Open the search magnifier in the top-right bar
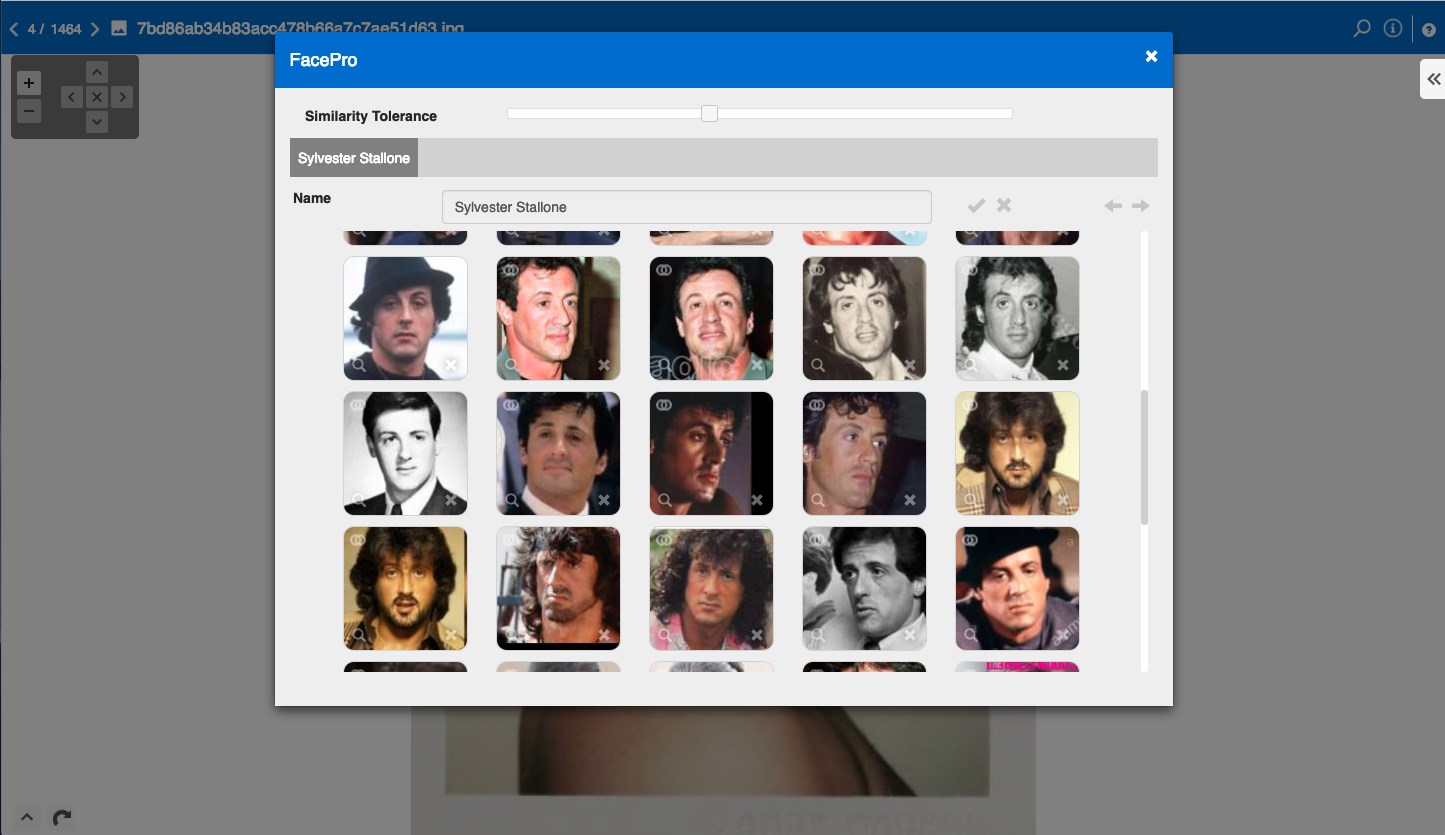Image resolution: width=1445 pixels, height=835 pixels. [x=1361, y=29]
